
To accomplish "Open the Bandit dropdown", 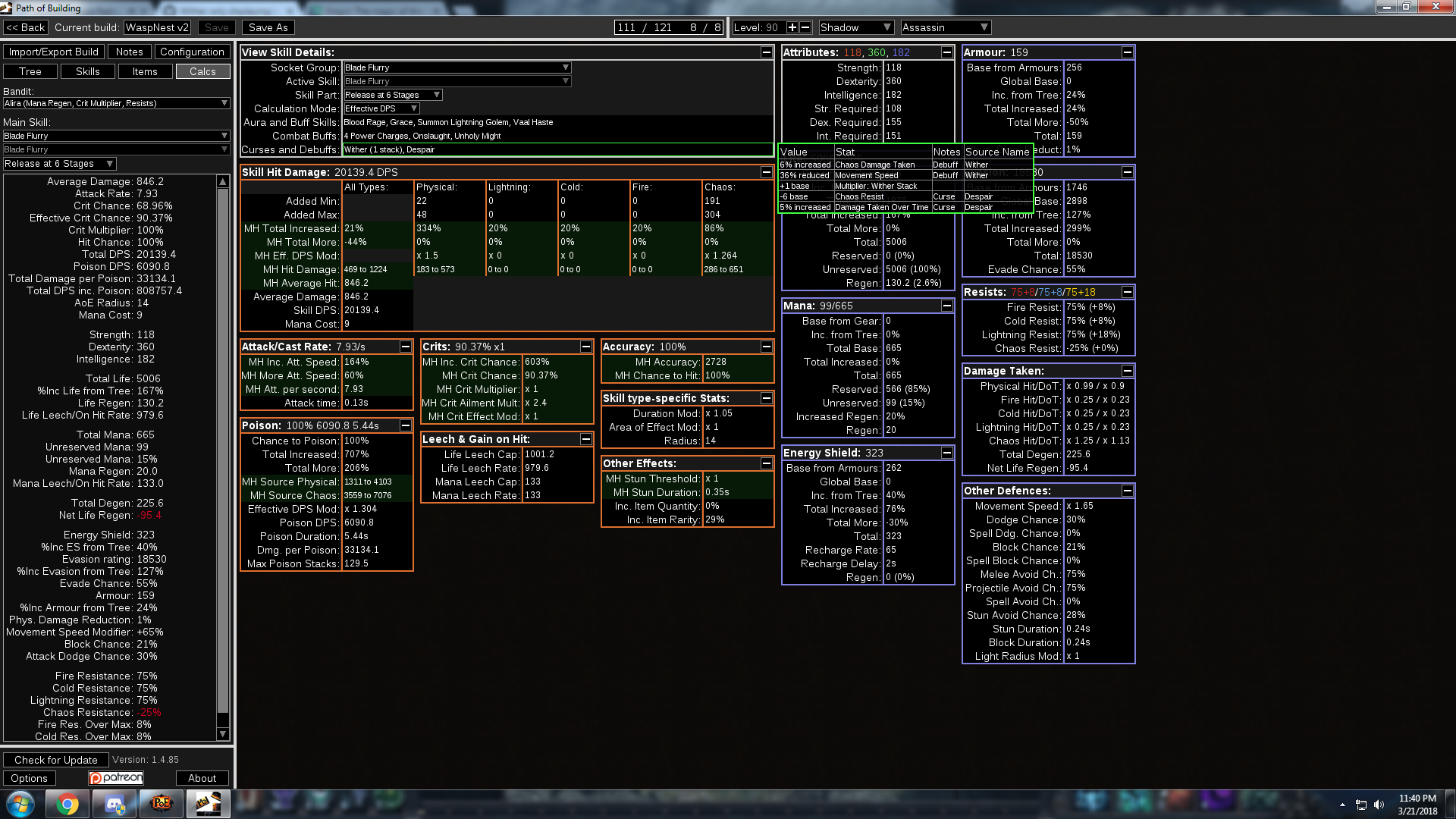I will click(116, 103).
